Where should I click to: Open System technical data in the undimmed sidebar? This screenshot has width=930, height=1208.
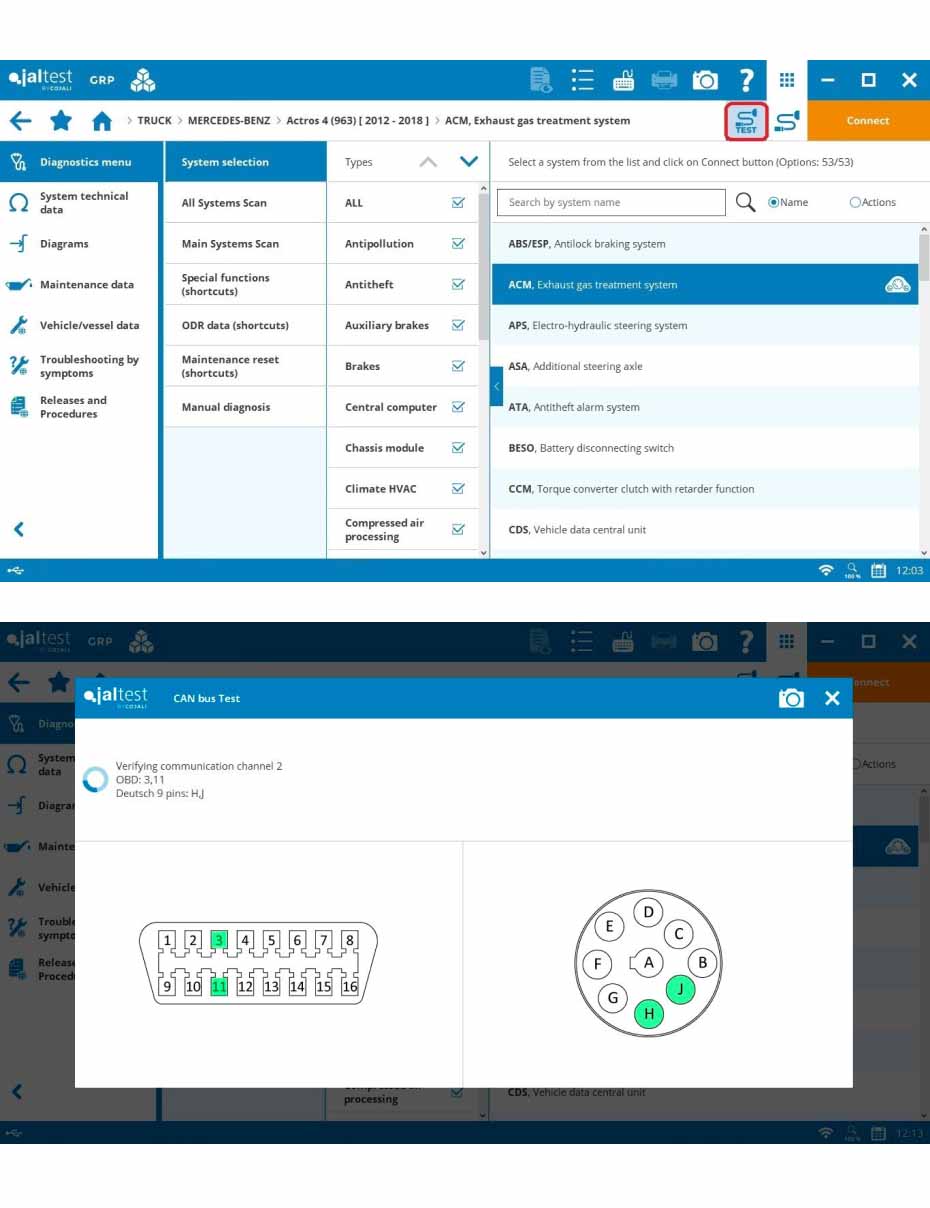click(80, 203)
